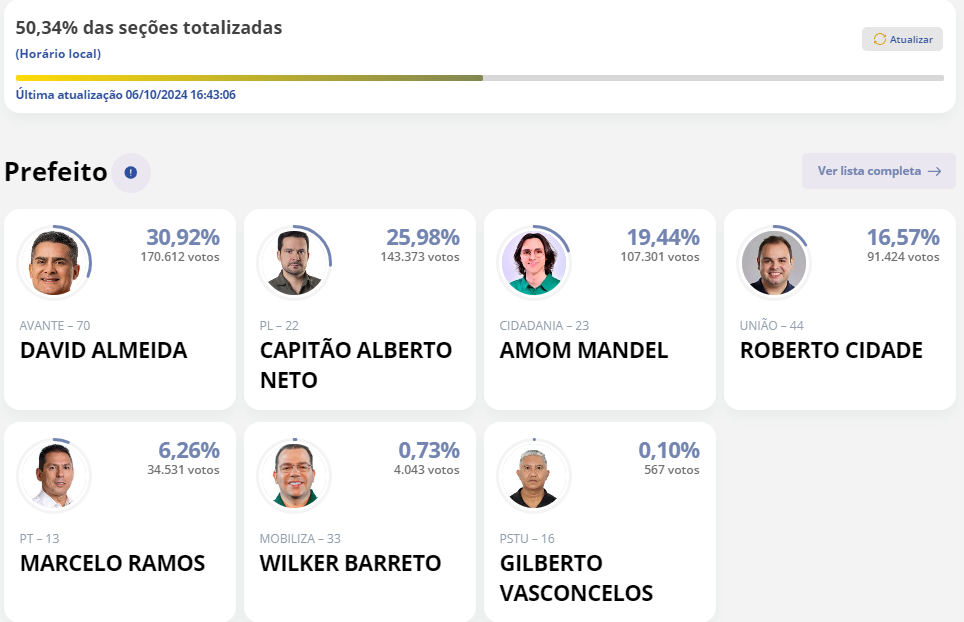Open Capitão Alberto Neto's candidate photo

[294, 262]
